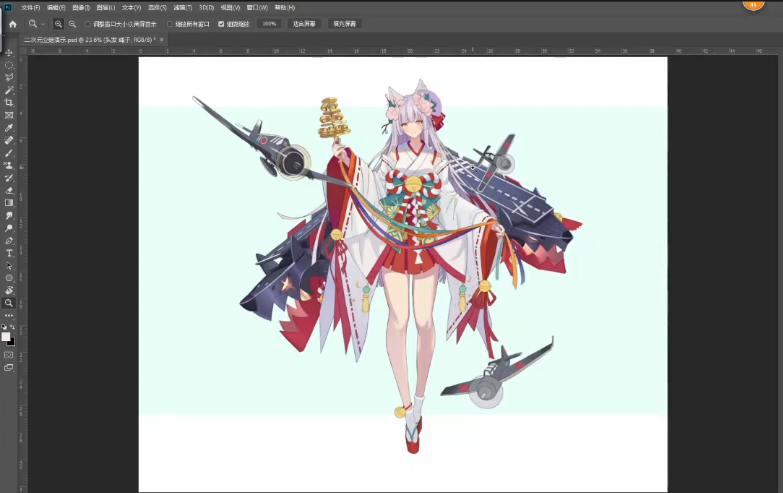Click the Zoom tool in toolbox

[x=9, y=302]
